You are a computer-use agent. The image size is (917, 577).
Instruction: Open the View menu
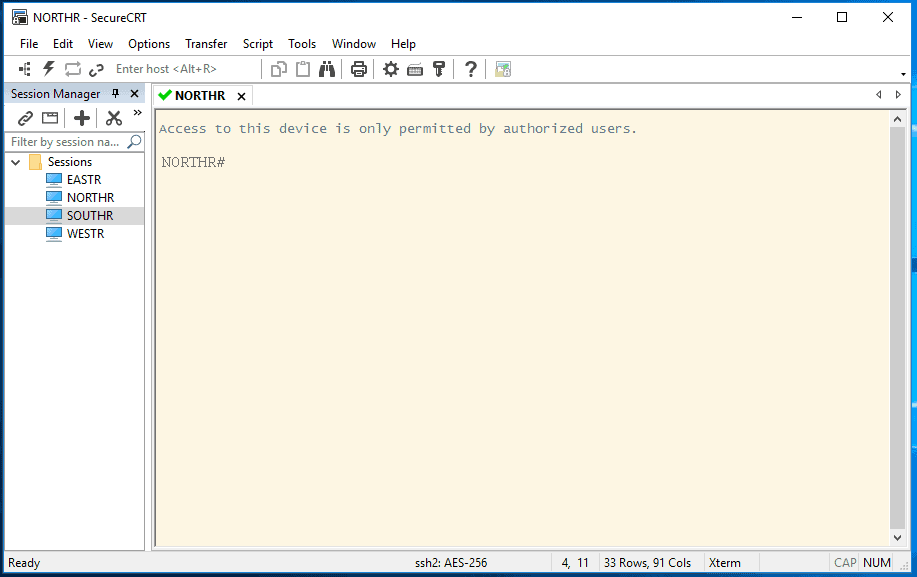(100, 44)
